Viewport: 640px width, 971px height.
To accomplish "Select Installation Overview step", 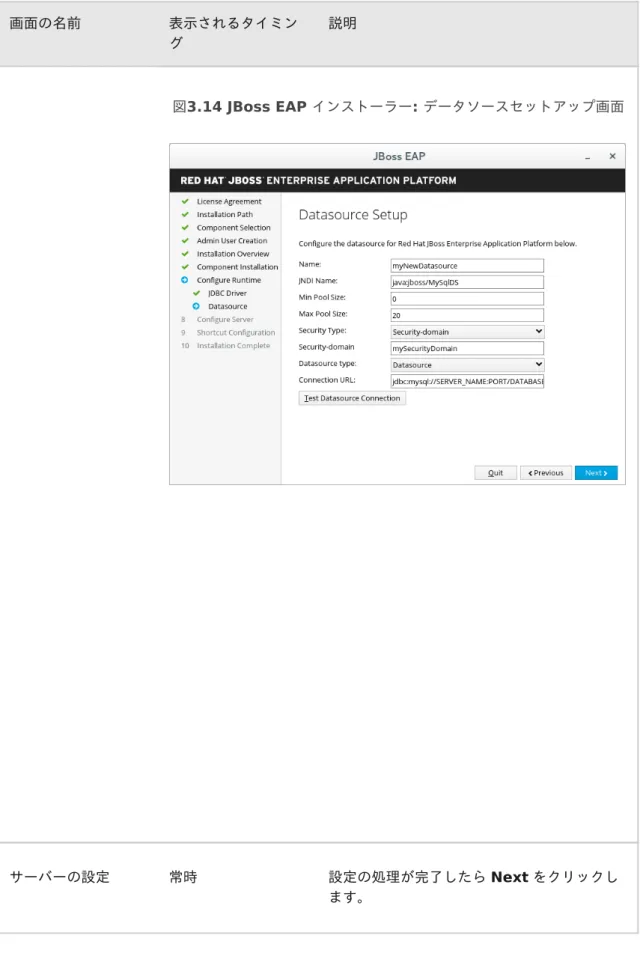I will 233,254.
